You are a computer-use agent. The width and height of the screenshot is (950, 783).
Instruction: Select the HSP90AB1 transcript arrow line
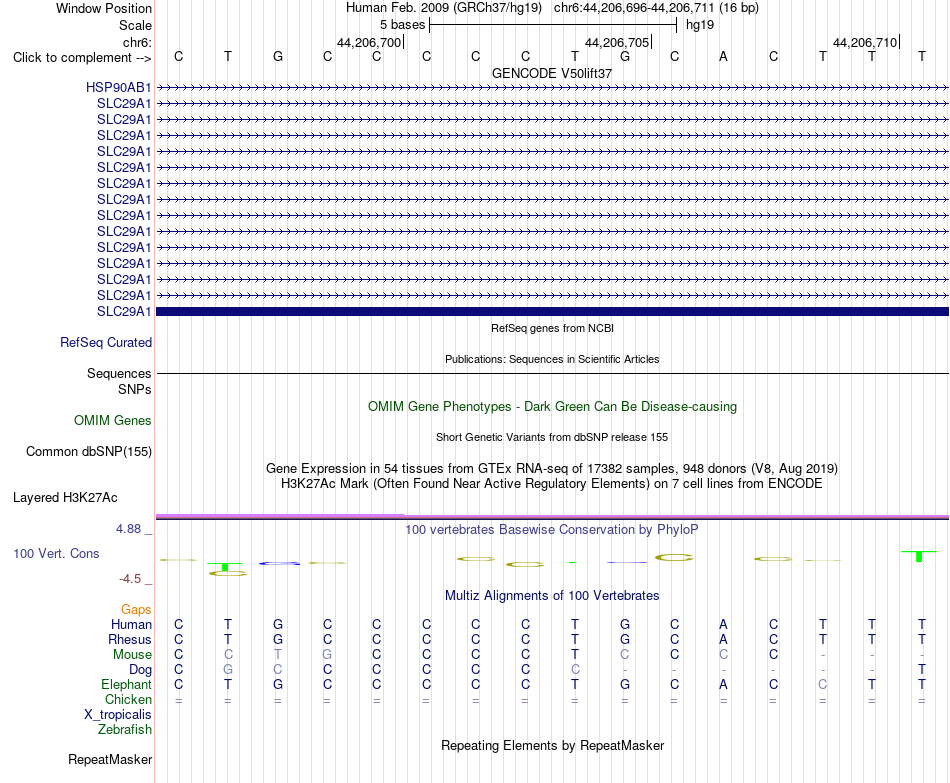coord(552,88)
